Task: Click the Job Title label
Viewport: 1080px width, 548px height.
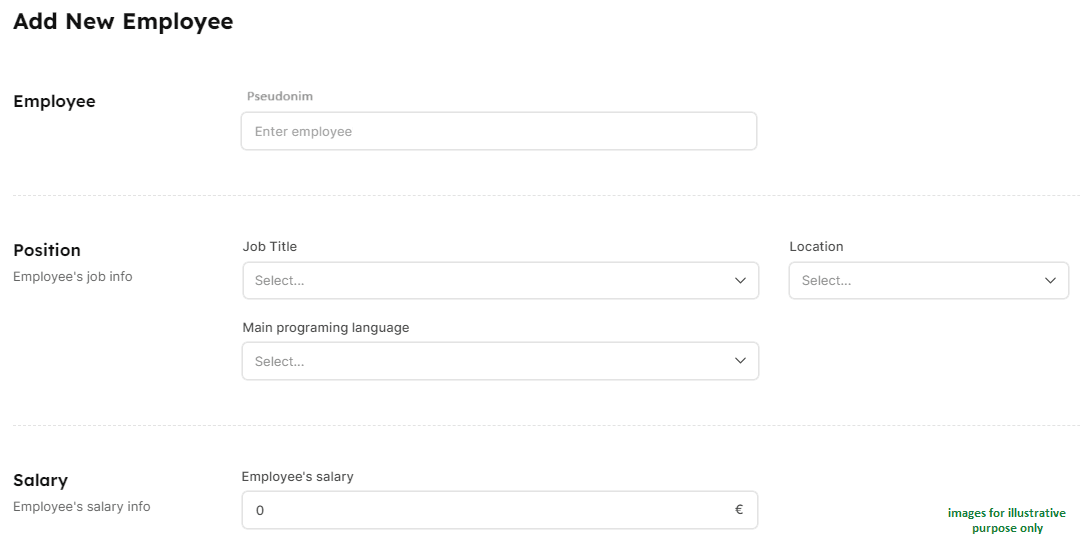Action: [270, 246]
